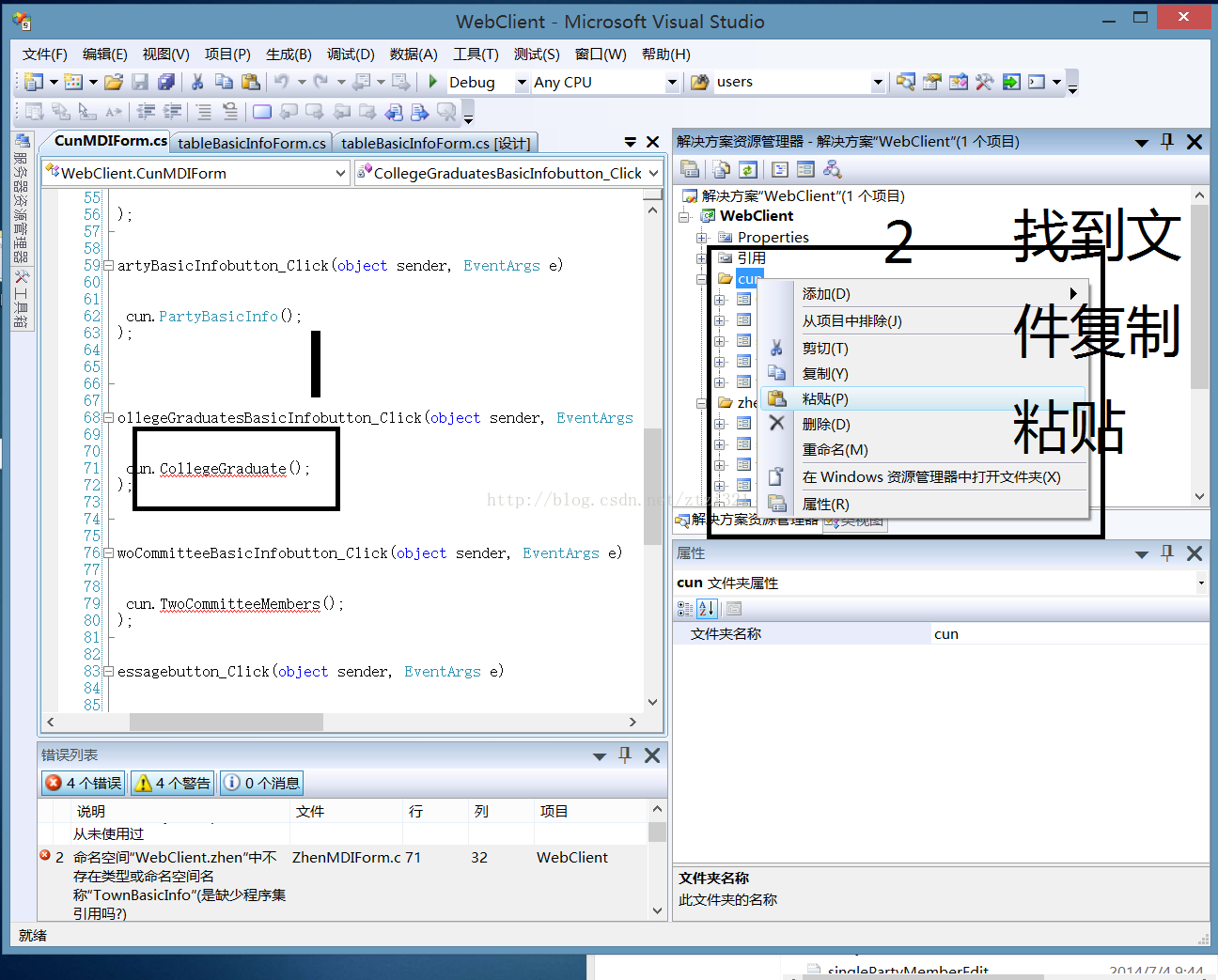Open the 文件(F) menu
The image size is (1218, 980).
pyautogui.click(x=44, y=54)
